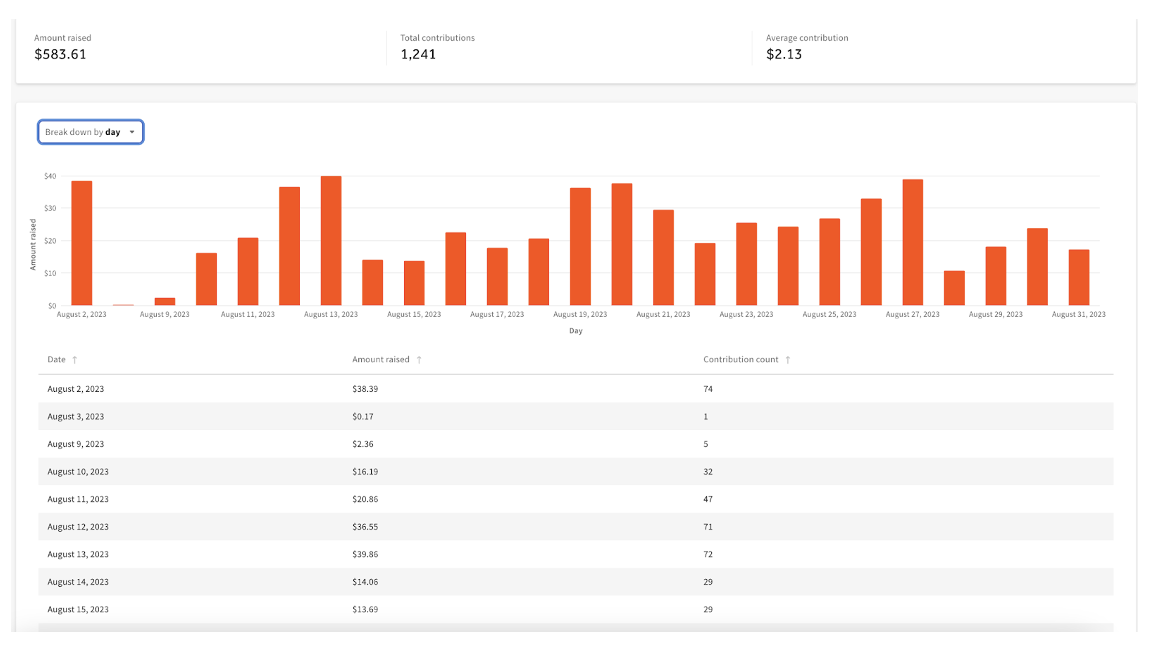
Task: Click sort arrow next to Contribution count
Action: (788, 360)
